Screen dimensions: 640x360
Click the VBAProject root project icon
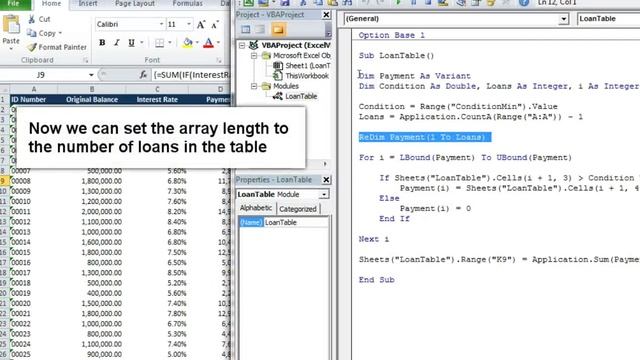click(253, 45)
